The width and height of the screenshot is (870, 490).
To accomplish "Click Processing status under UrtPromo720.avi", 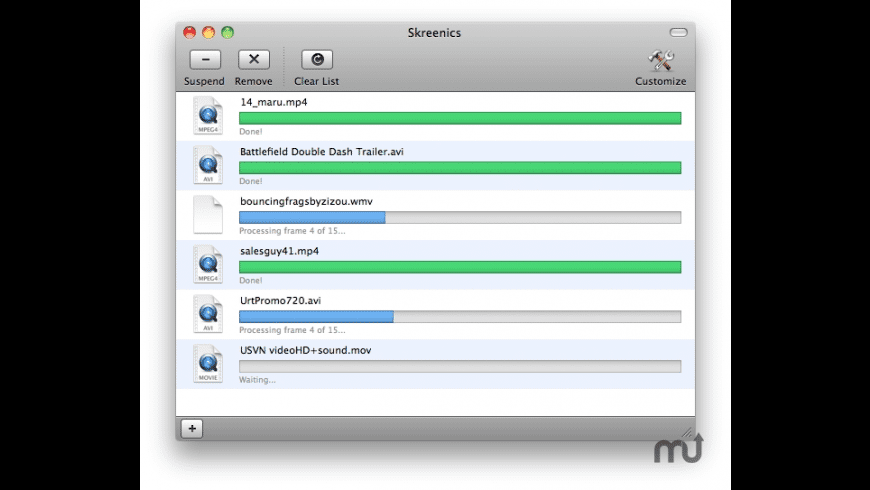I will (292, 330).
